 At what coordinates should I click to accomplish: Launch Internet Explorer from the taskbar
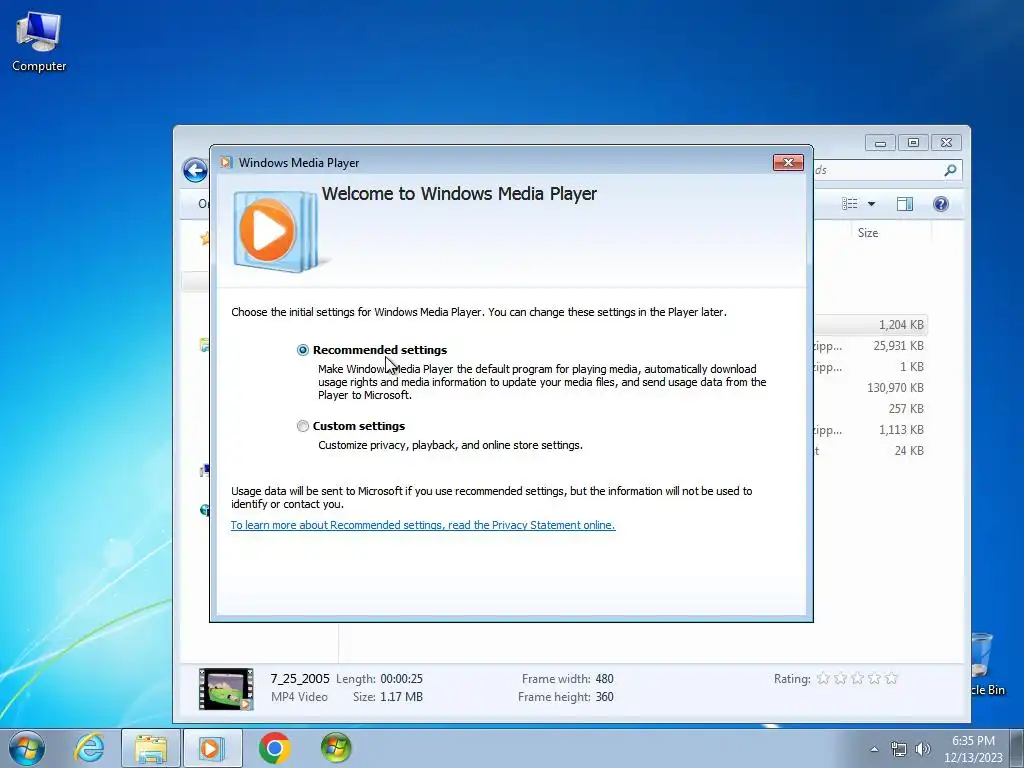coord(89,748)
